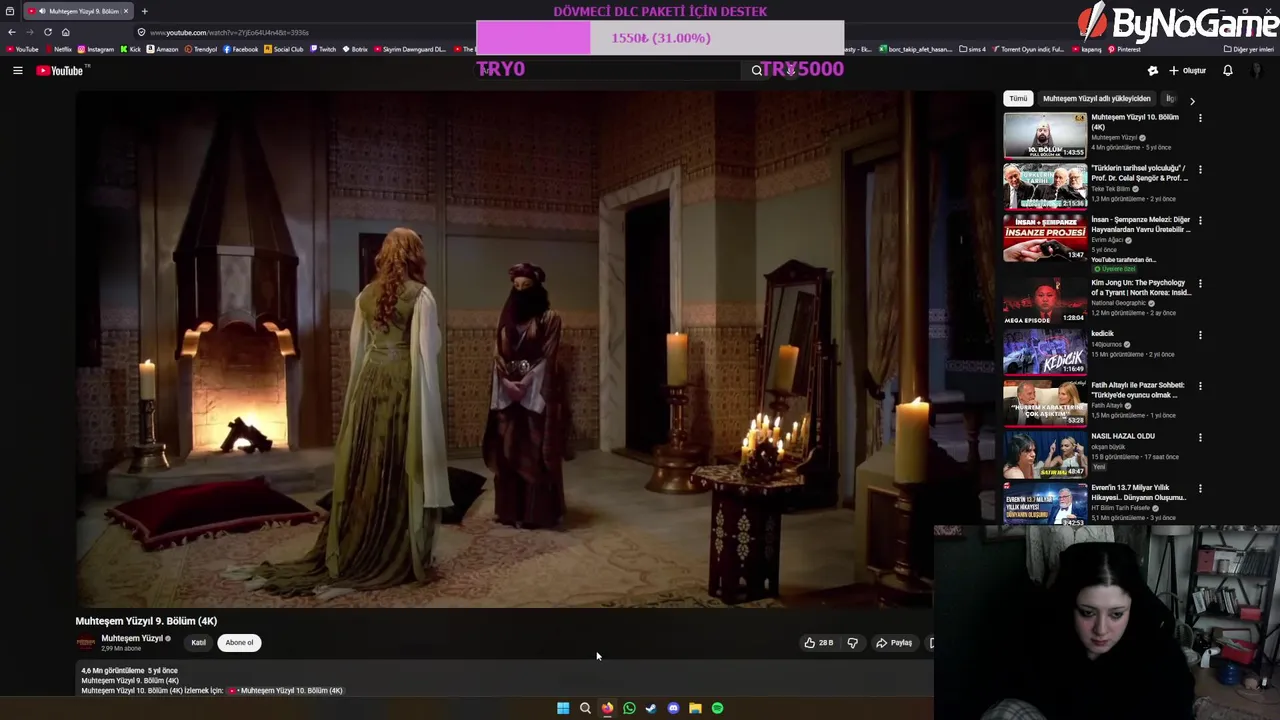
Task: Close the Muhteşem Yüzyıl 9. Bölüm tab
Action: pyautogui.click(x=125, y=11)
